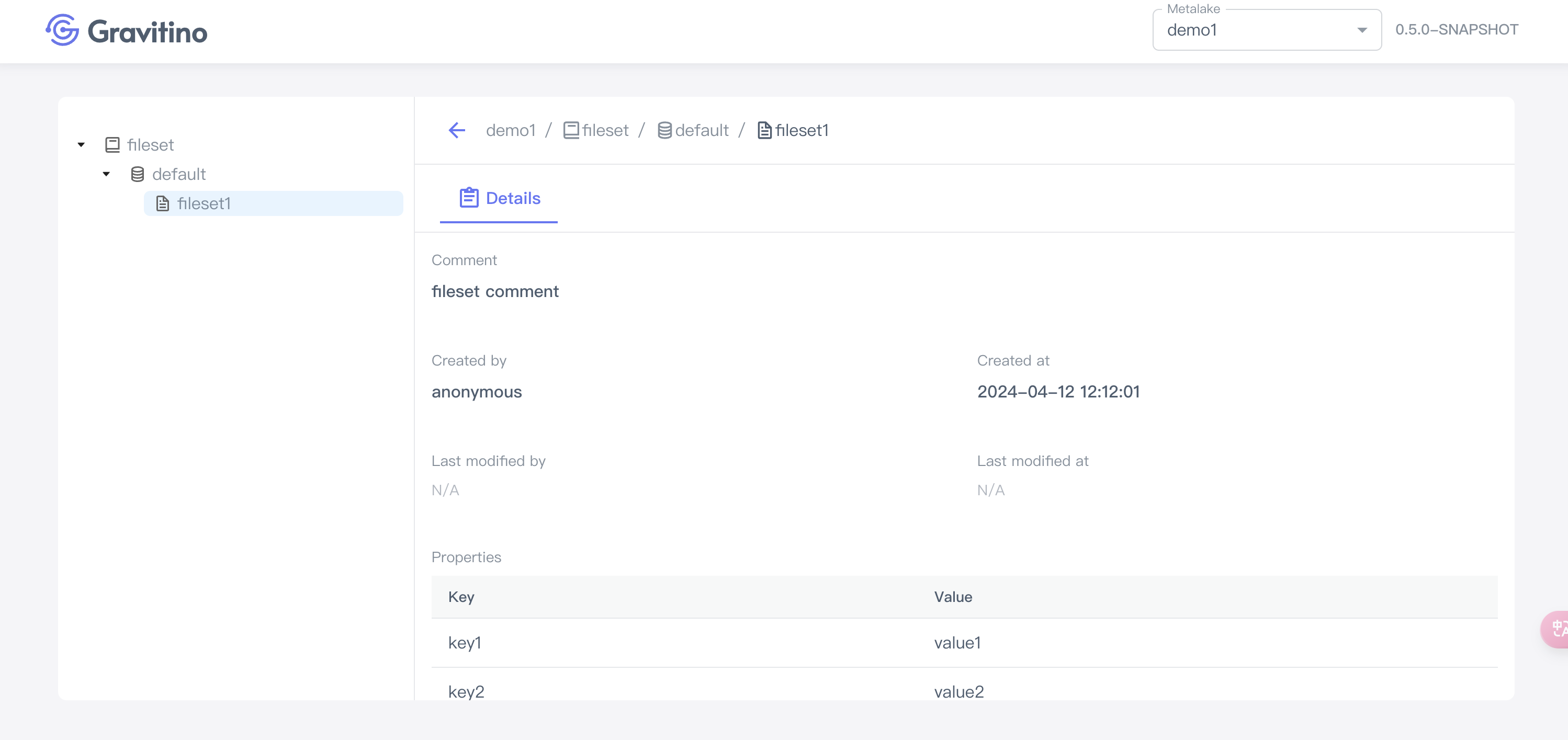Click the breadcrumb fileset catalog icon
This screenshot has height=740, width=1568.
pos(571,130)
